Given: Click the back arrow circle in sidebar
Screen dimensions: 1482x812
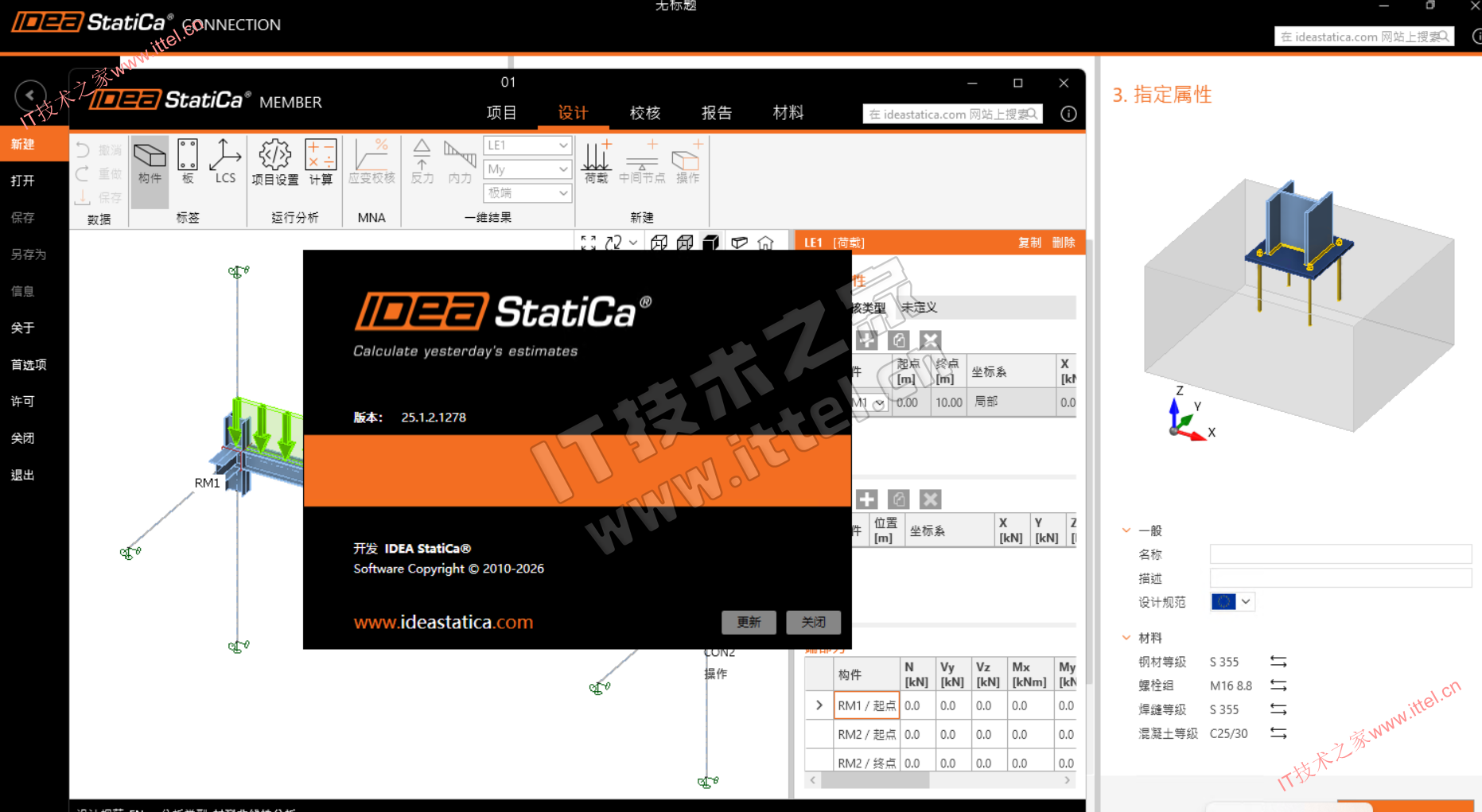Looking at the screenshot, I should click(x=30, y=95).
